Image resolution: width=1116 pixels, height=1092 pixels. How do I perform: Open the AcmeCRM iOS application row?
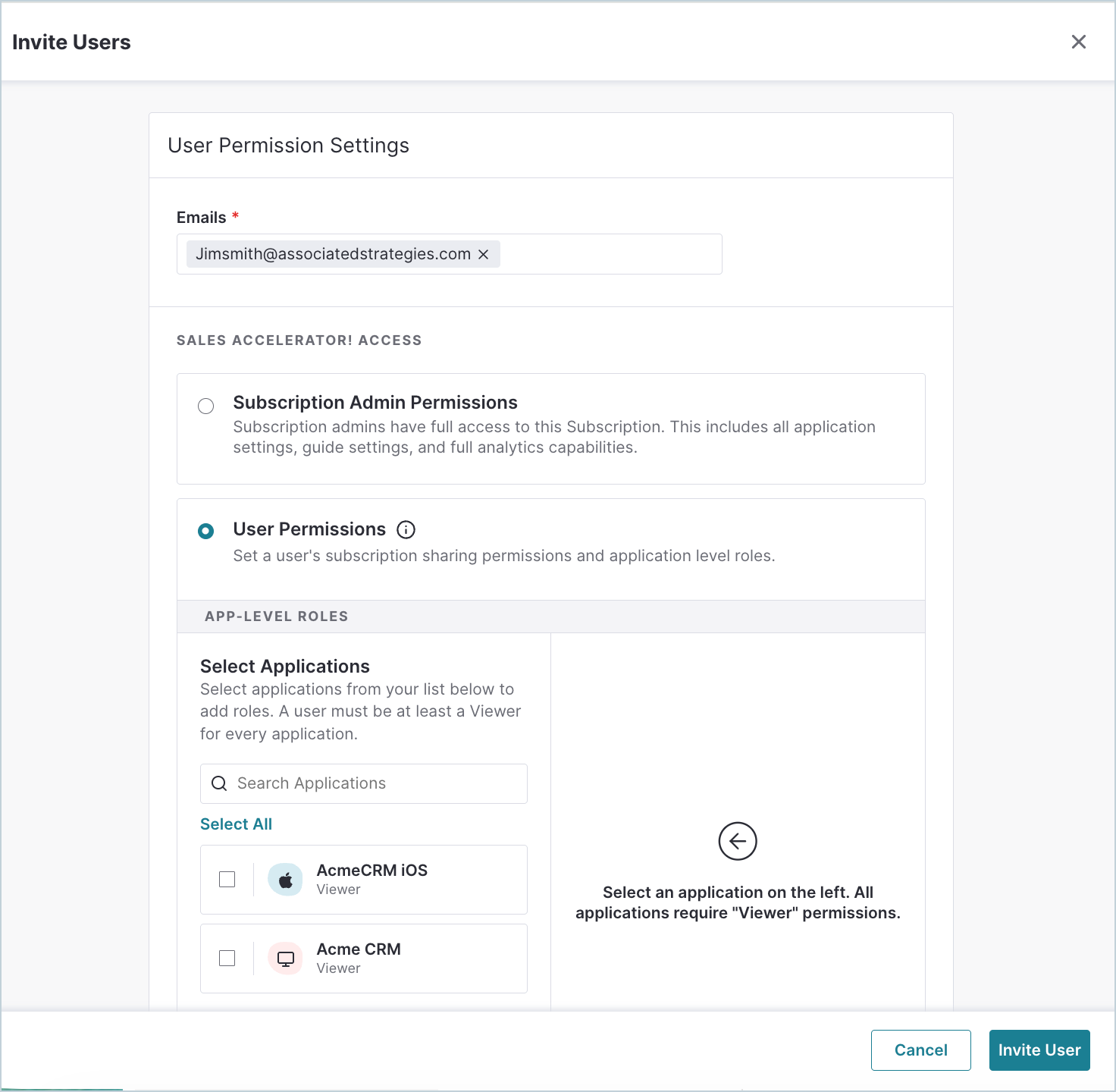pyautogui.click(x=364, y=880)
